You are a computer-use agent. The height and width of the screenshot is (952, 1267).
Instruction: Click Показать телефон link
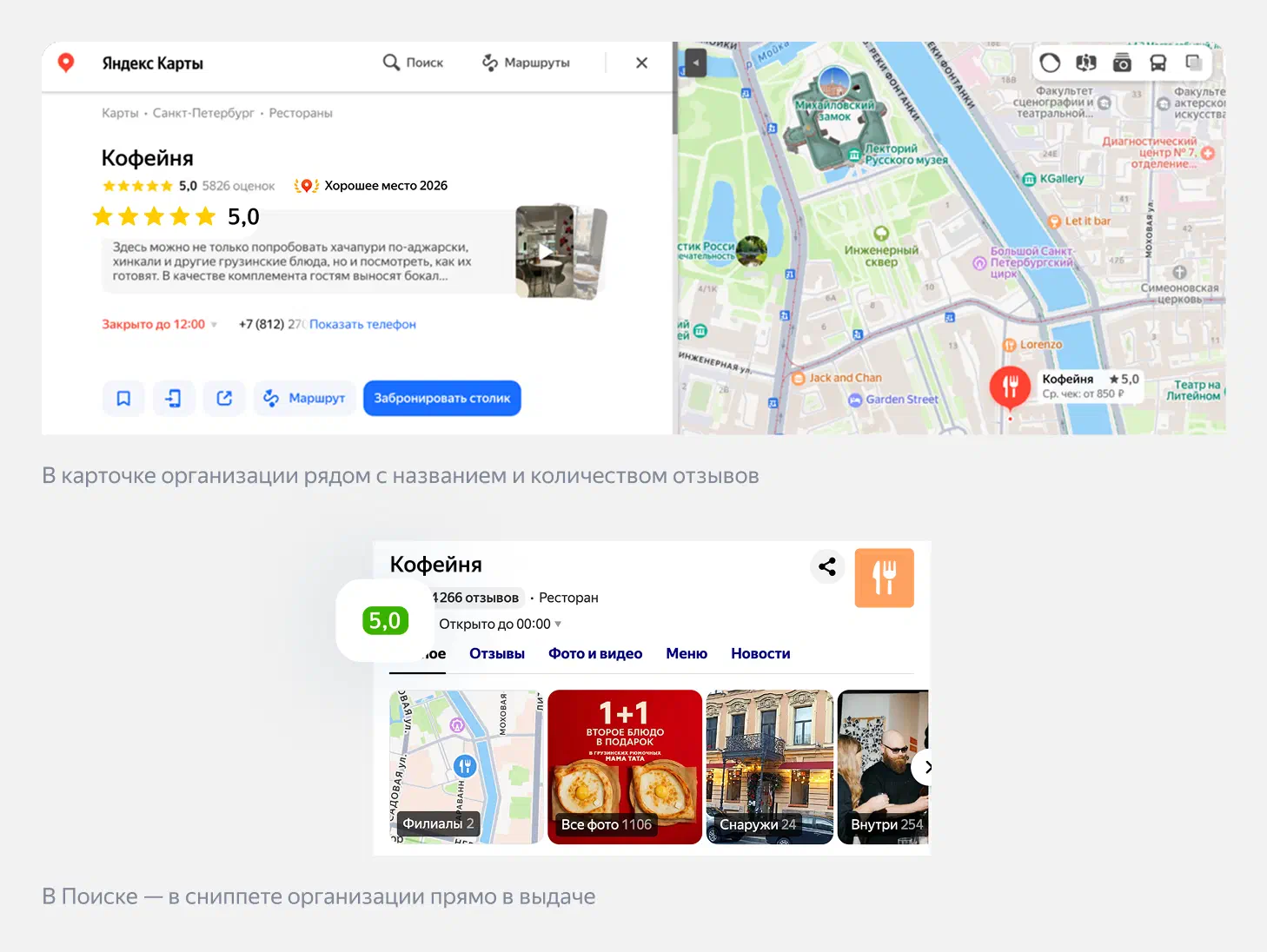pos(362,324)
